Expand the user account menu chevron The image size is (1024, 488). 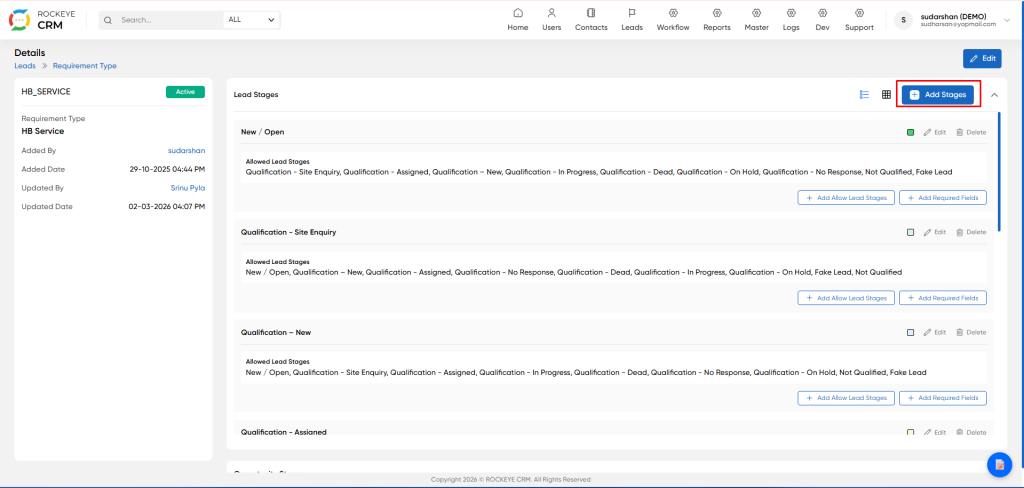tap(1006, 20)
